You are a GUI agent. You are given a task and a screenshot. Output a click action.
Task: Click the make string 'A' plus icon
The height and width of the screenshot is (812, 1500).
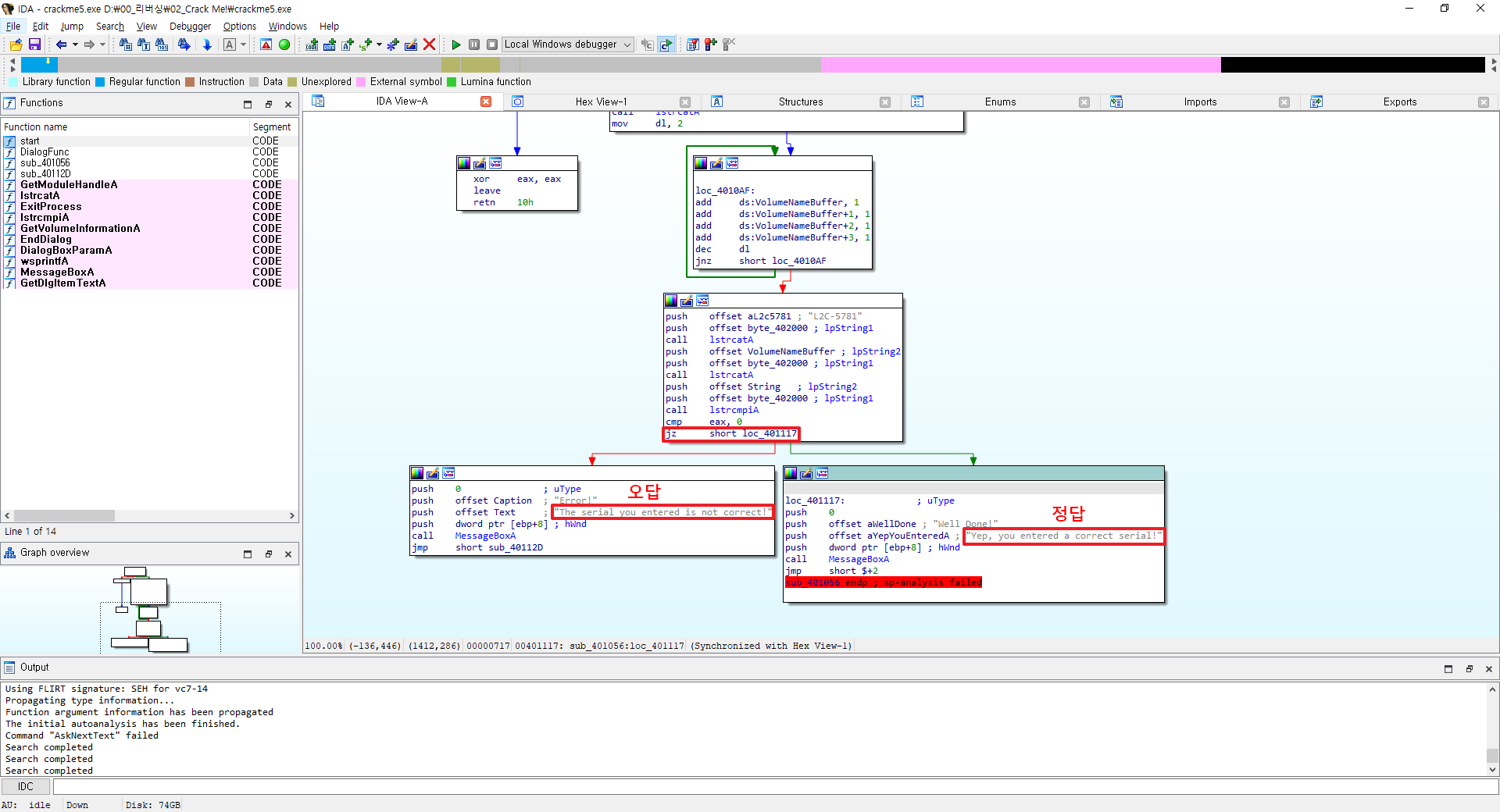tap(348, 45)
